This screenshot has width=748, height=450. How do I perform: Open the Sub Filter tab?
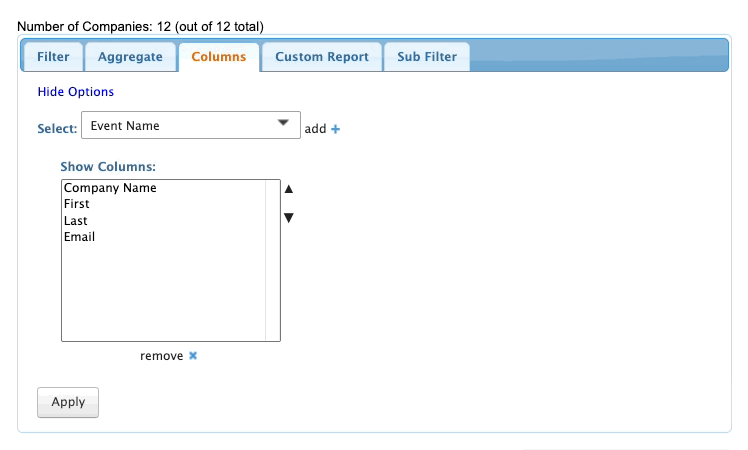click(x=426, y=57)
